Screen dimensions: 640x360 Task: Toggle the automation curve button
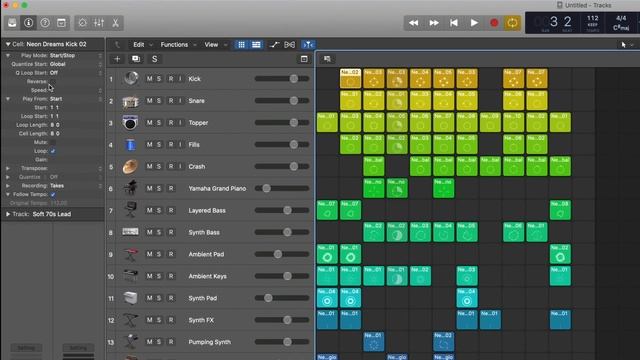(x=274, y=44)
